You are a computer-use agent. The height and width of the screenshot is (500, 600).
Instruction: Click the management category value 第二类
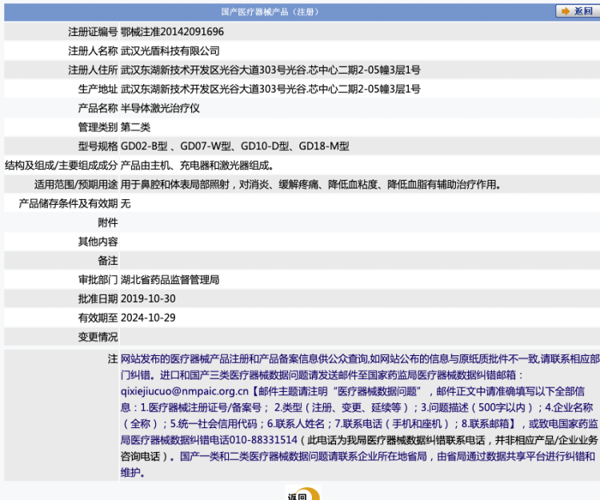[x=138, y=127]
